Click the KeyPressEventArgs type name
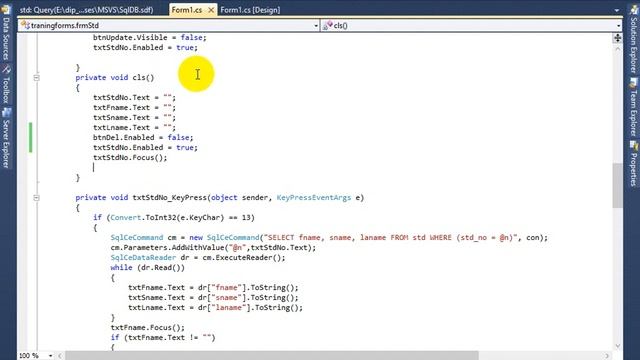Viewport: 640px width, 360px height. point(313,198)
